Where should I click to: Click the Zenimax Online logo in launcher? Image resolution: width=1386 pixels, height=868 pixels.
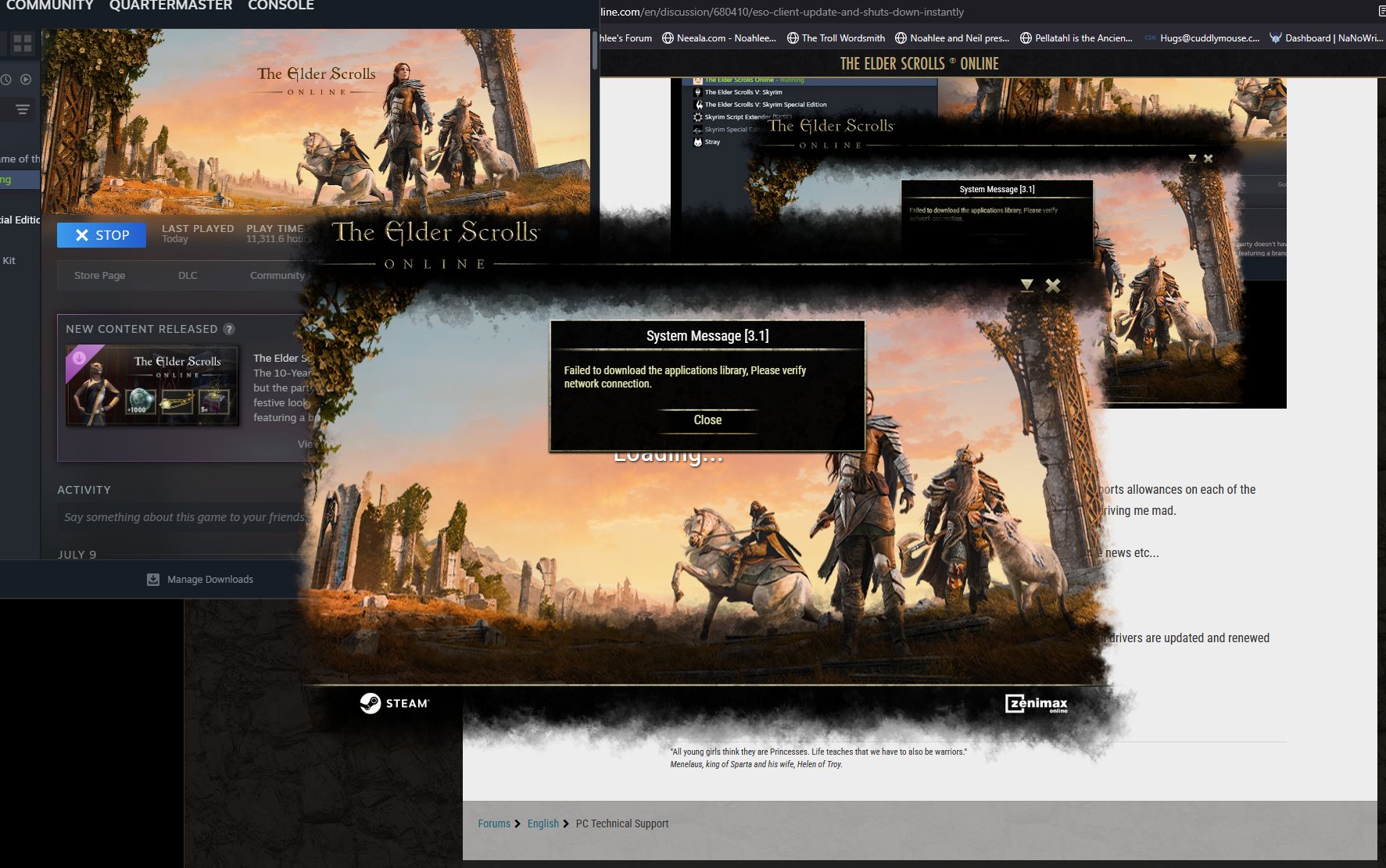1037,704
